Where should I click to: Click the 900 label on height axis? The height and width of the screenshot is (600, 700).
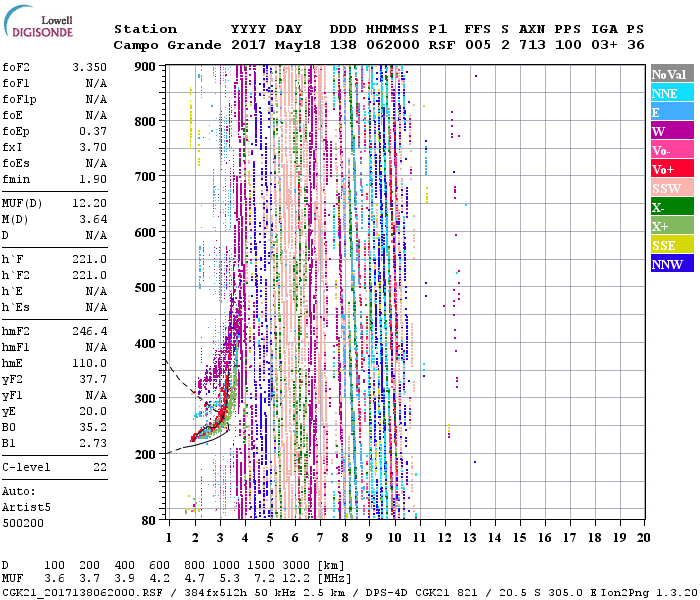tap(146, 66)
